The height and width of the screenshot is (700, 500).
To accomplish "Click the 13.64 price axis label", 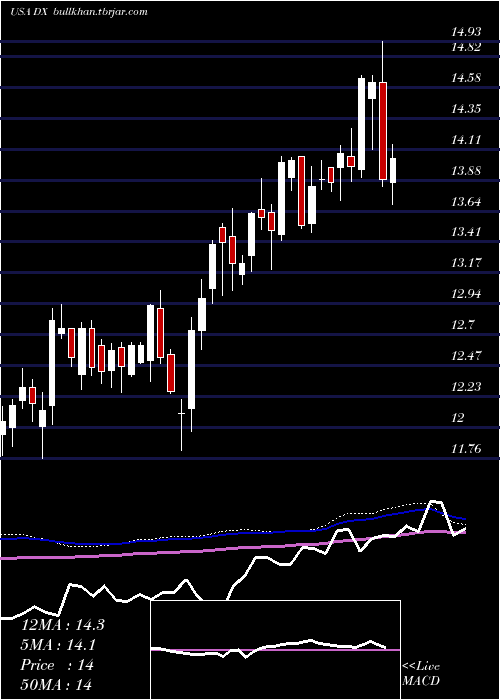I will 466,202.
